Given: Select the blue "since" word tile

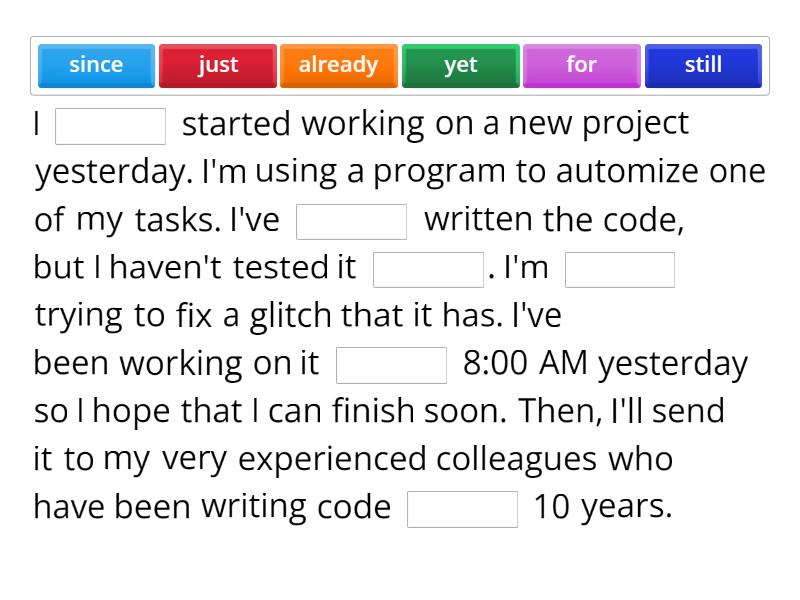Looking at the screenshot, I should click(x=96, y=65).
